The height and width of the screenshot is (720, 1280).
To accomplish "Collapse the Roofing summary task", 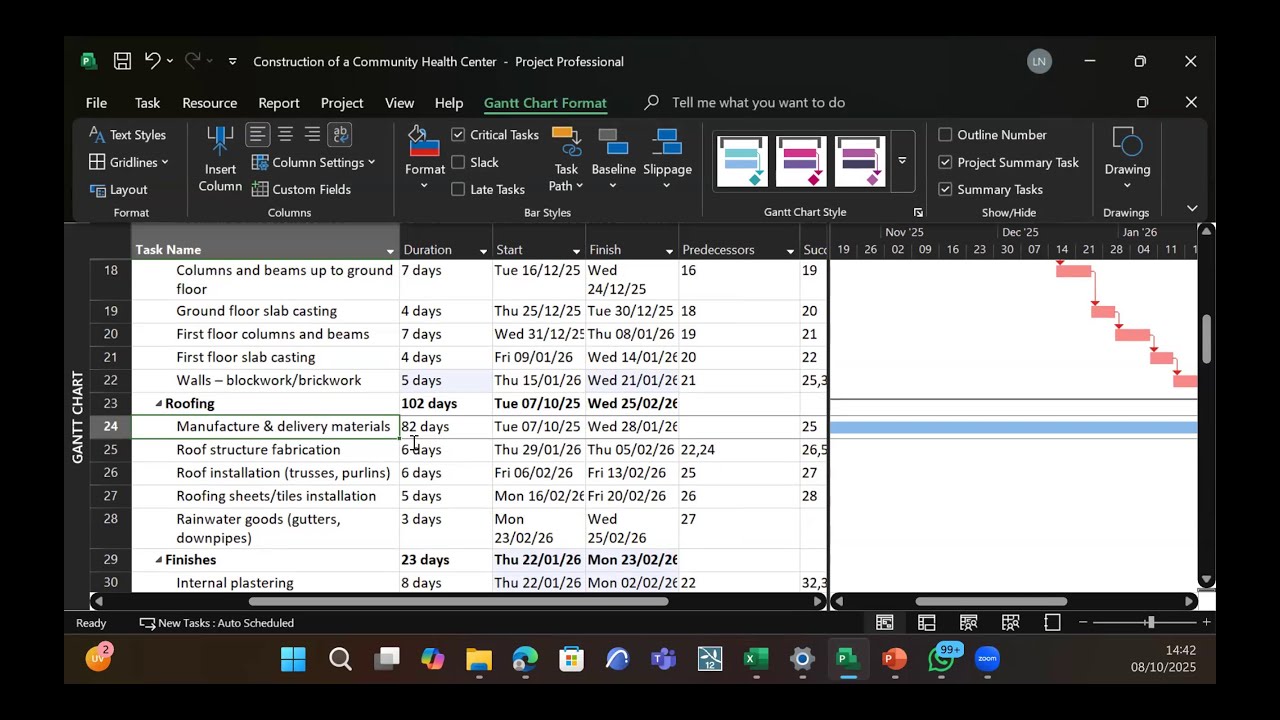I will 158,404.
